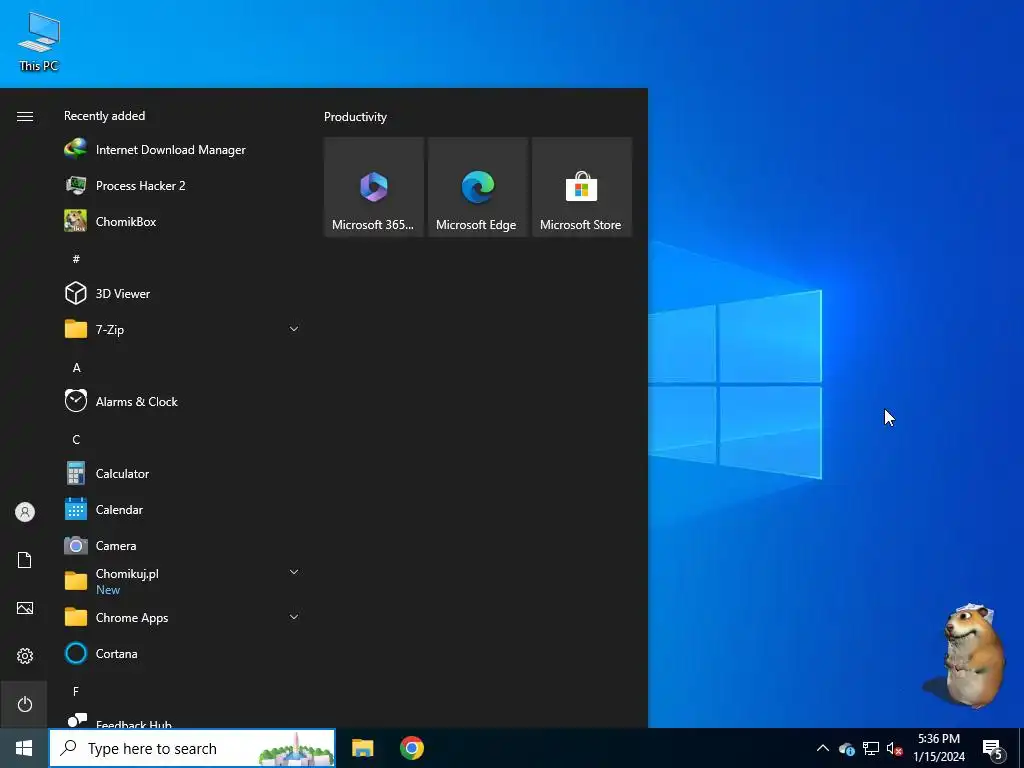
Task: Click the Power button in Start
Action: click(25, 704)
